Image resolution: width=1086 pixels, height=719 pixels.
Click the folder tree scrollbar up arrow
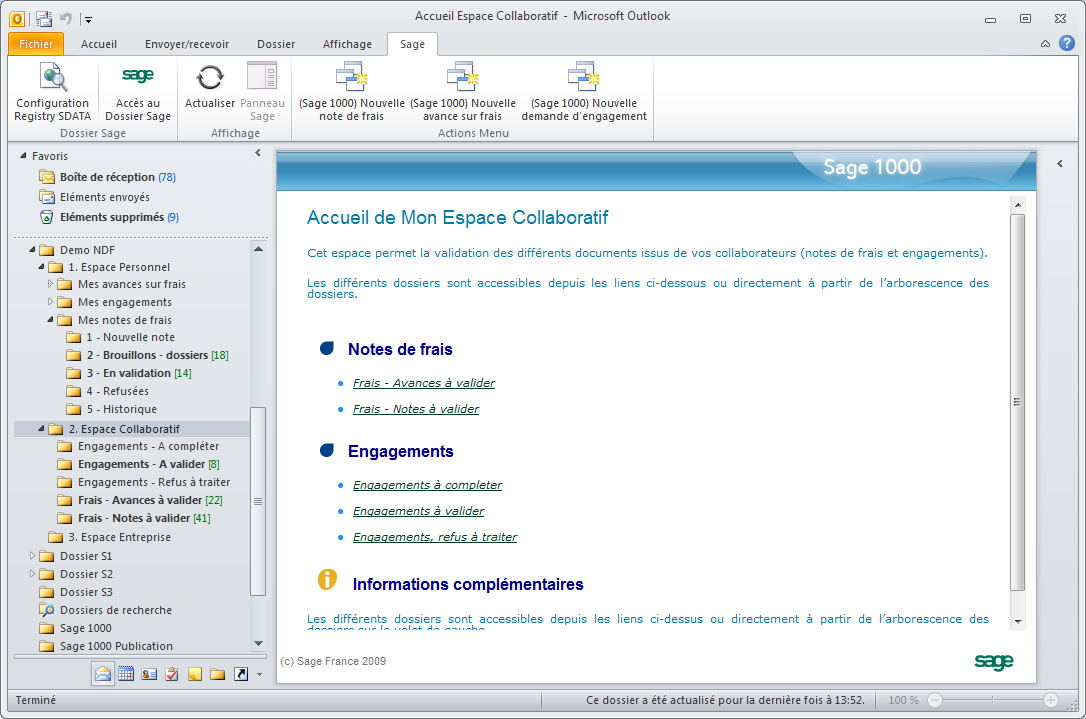click(258, 249)
